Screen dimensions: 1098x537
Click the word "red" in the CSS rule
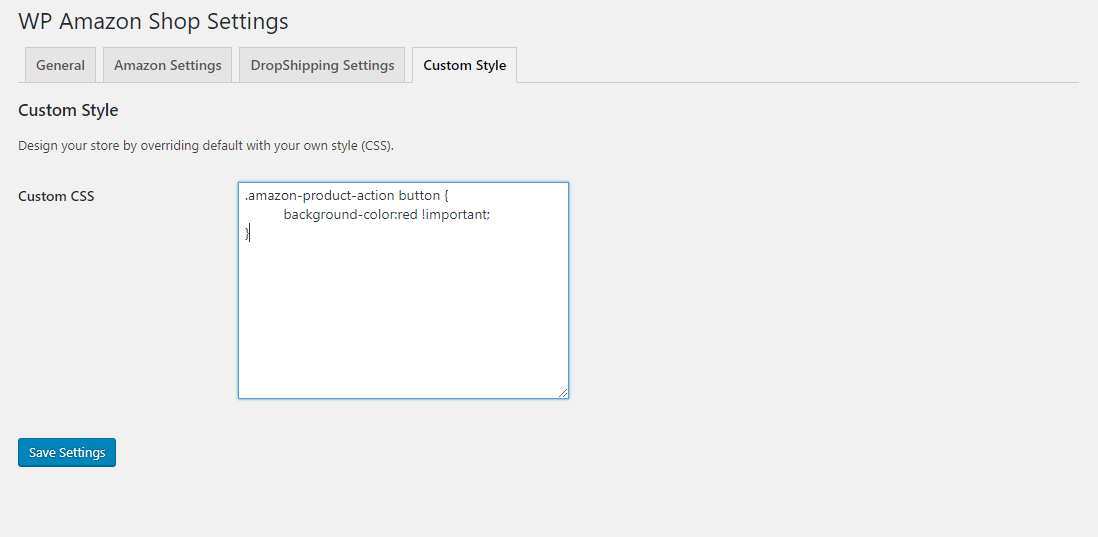[407, 215]
